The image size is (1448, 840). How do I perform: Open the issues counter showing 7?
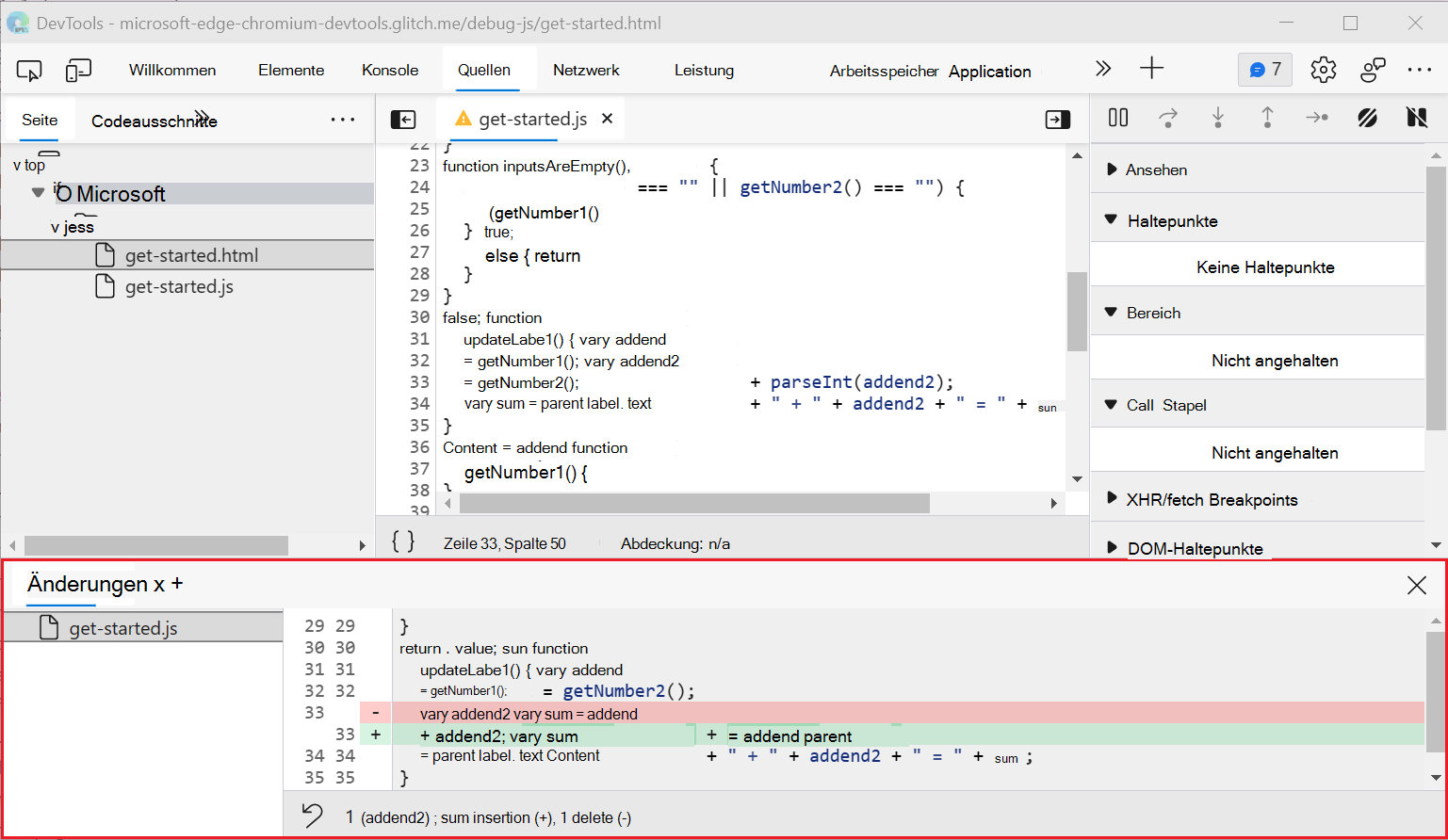pos(1264,70)
